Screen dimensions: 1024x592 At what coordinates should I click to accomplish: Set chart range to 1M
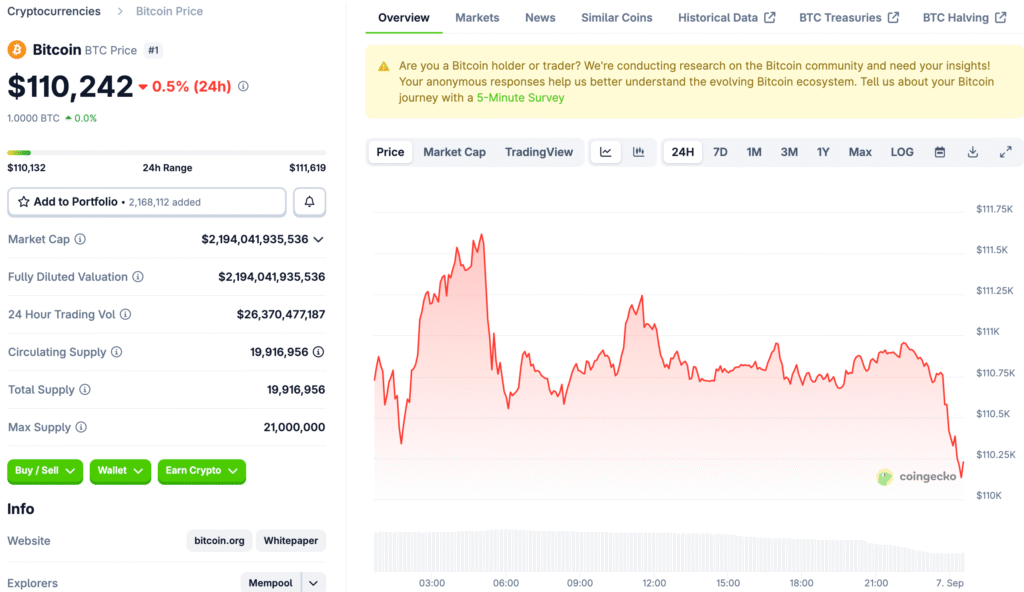(x=754, y=152)
